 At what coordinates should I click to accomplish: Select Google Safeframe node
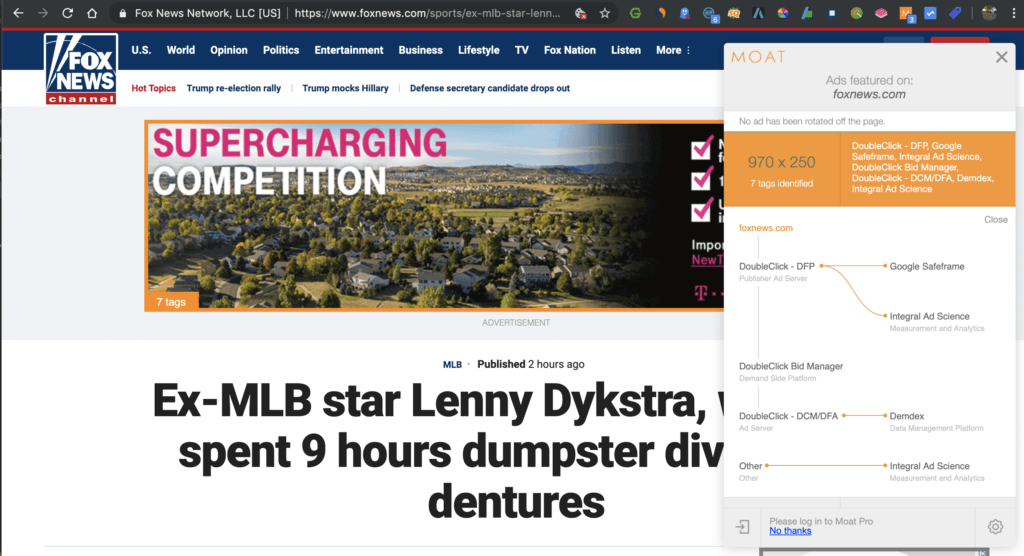click(x=927, y=267)
